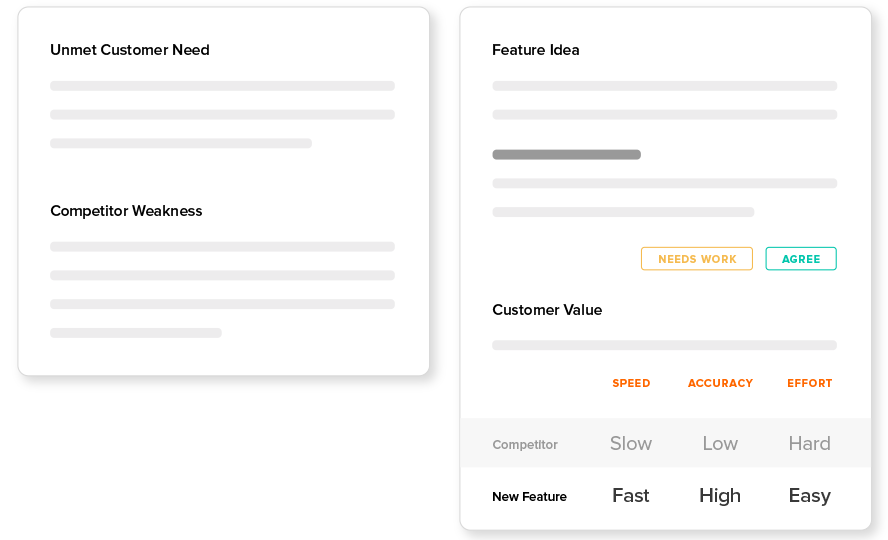Choose the Easy new feature effort value
The height and width of the screenshot is (540, 888).
point(810,496)
